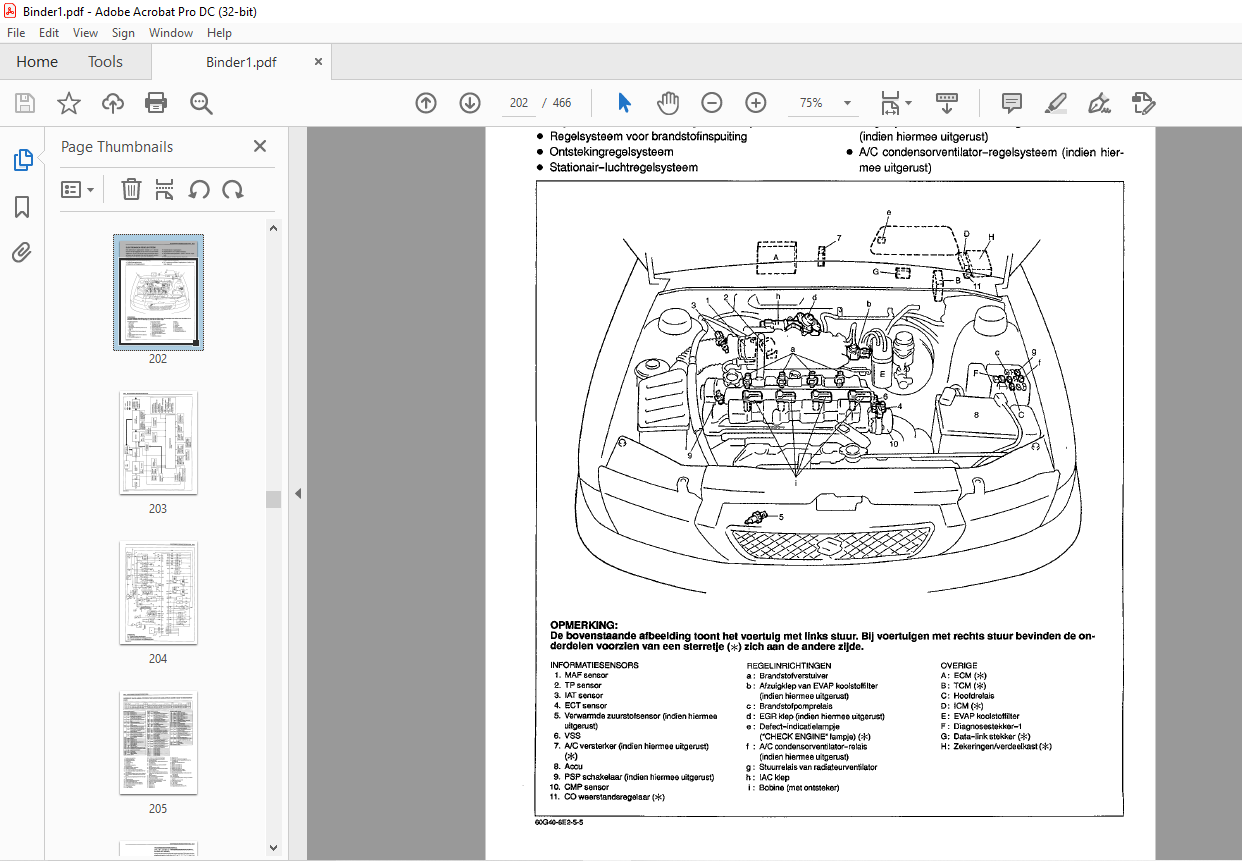Click the Ontstekingregelsysteem bullet text
1242x861 pixels.
click(611, 152)
